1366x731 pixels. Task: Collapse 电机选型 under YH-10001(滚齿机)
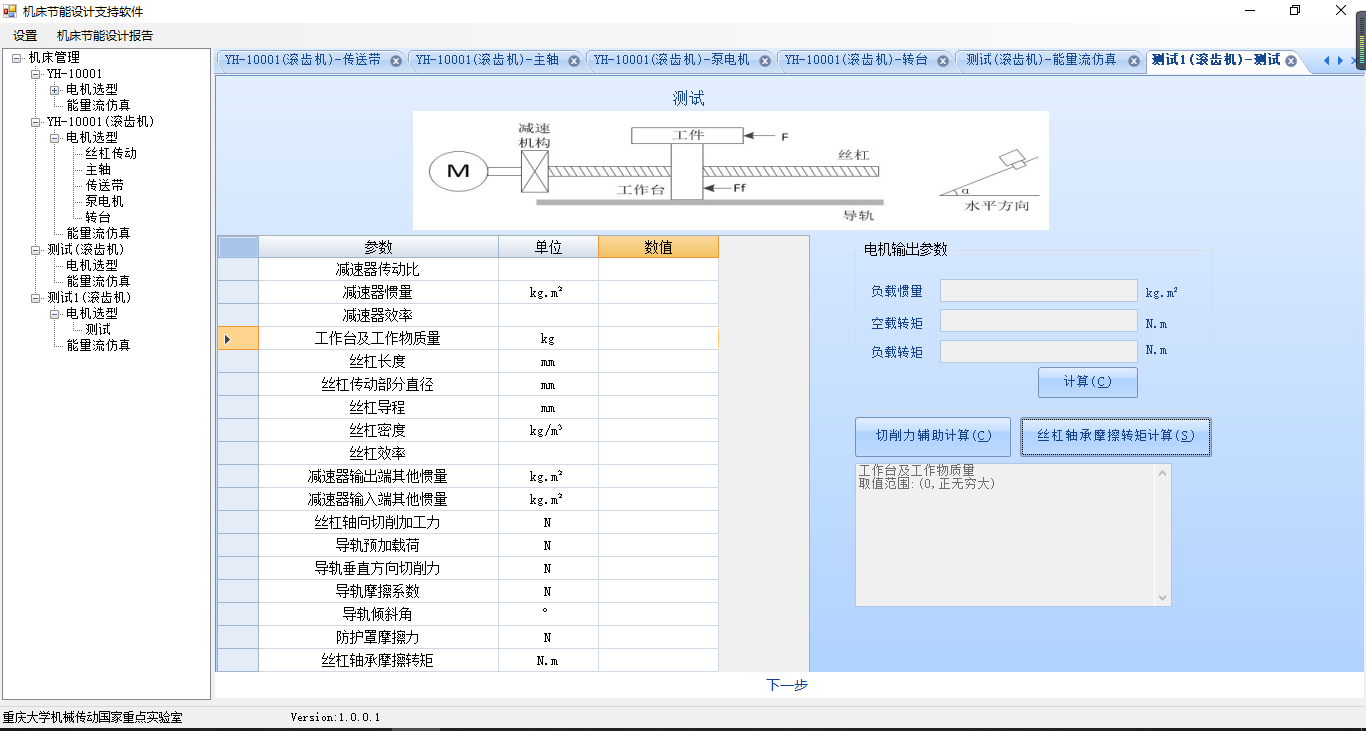55,138
